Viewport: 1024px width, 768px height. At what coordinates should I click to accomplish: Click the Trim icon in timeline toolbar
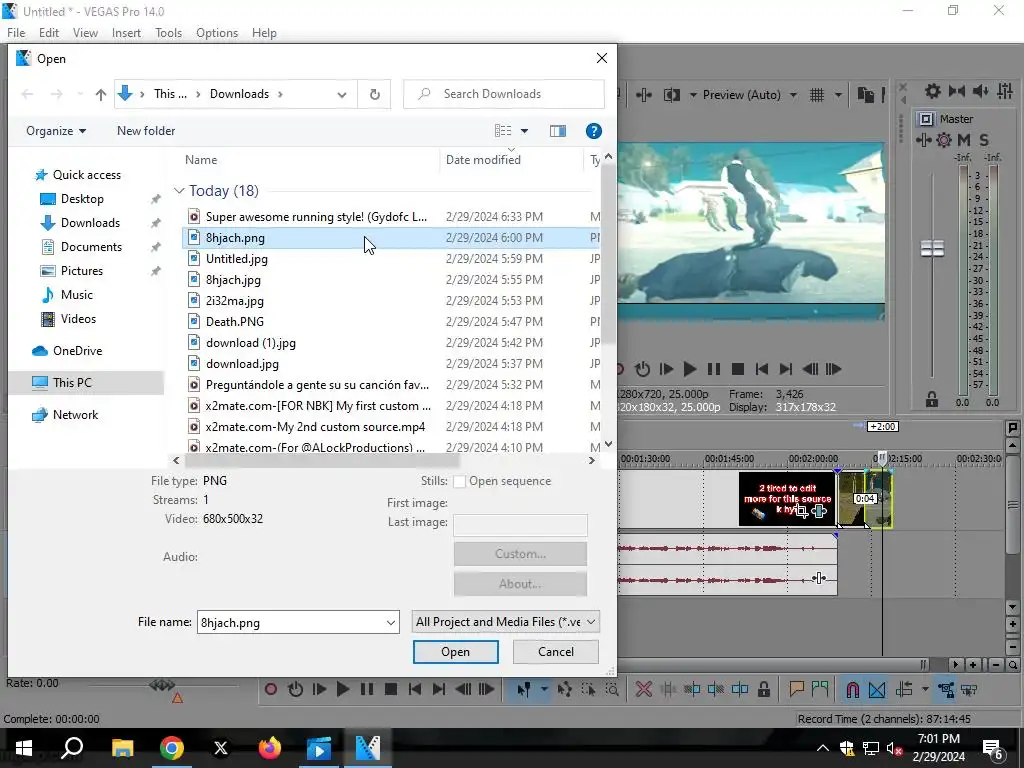[667, 689]
